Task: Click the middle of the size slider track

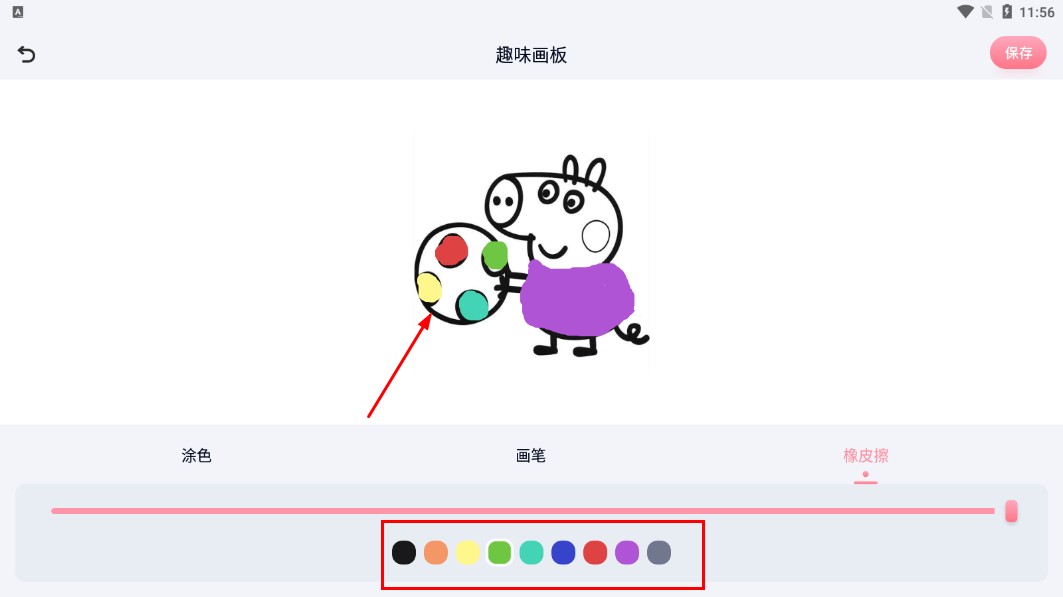Action: point(523,511)
